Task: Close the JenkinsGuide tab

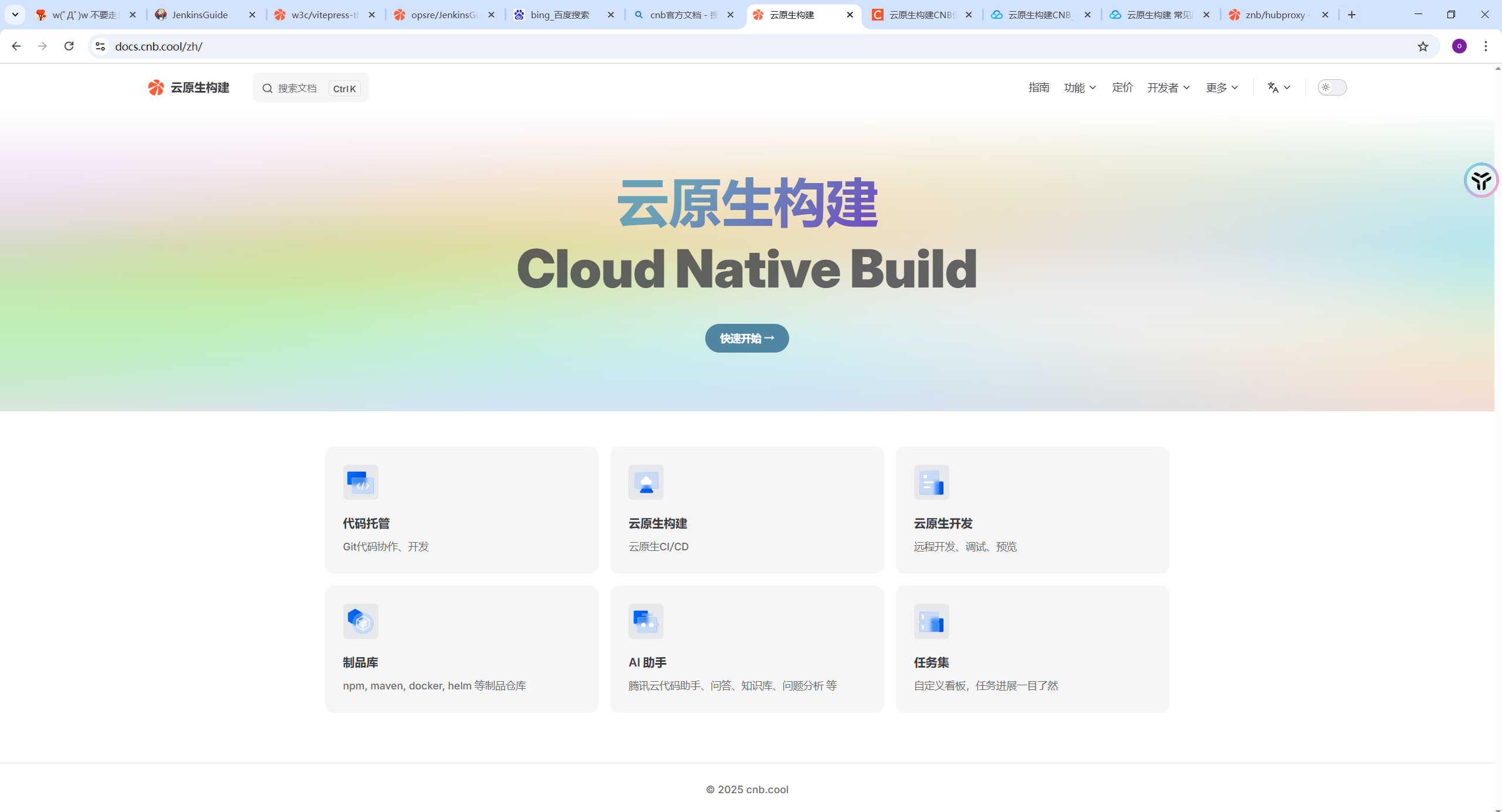Action: pos(252,15)
